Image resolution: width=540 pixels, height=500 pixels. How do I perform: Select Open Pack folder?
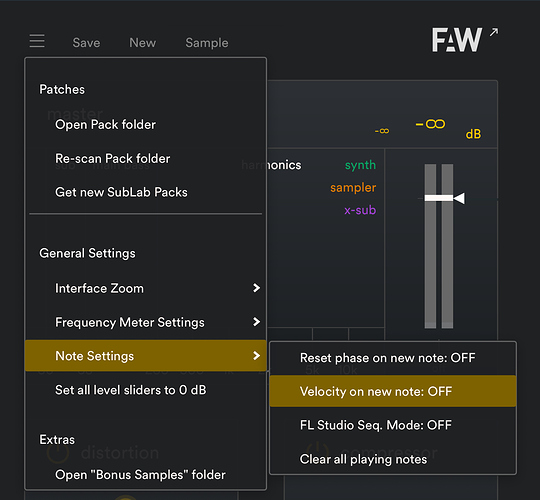point(145,125)
